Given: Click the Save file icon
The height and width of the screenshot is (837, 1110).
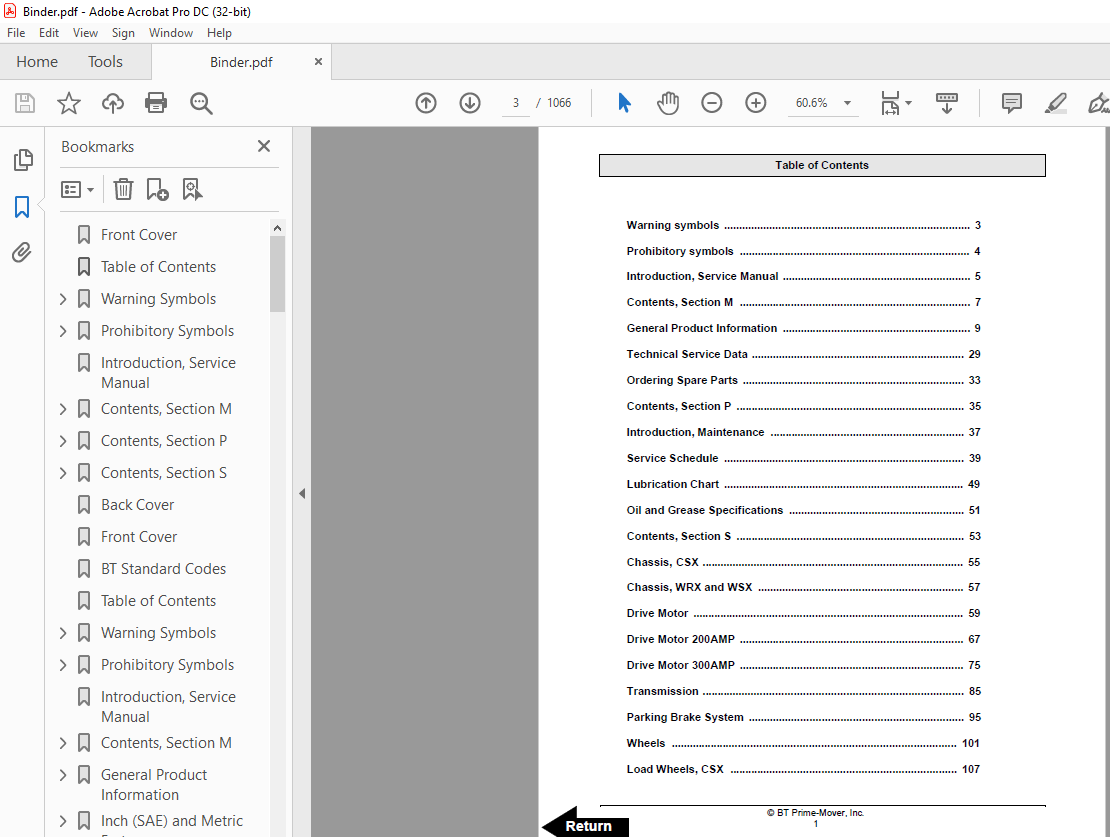Looking at the screenshot, I should (x=25, y=103).
